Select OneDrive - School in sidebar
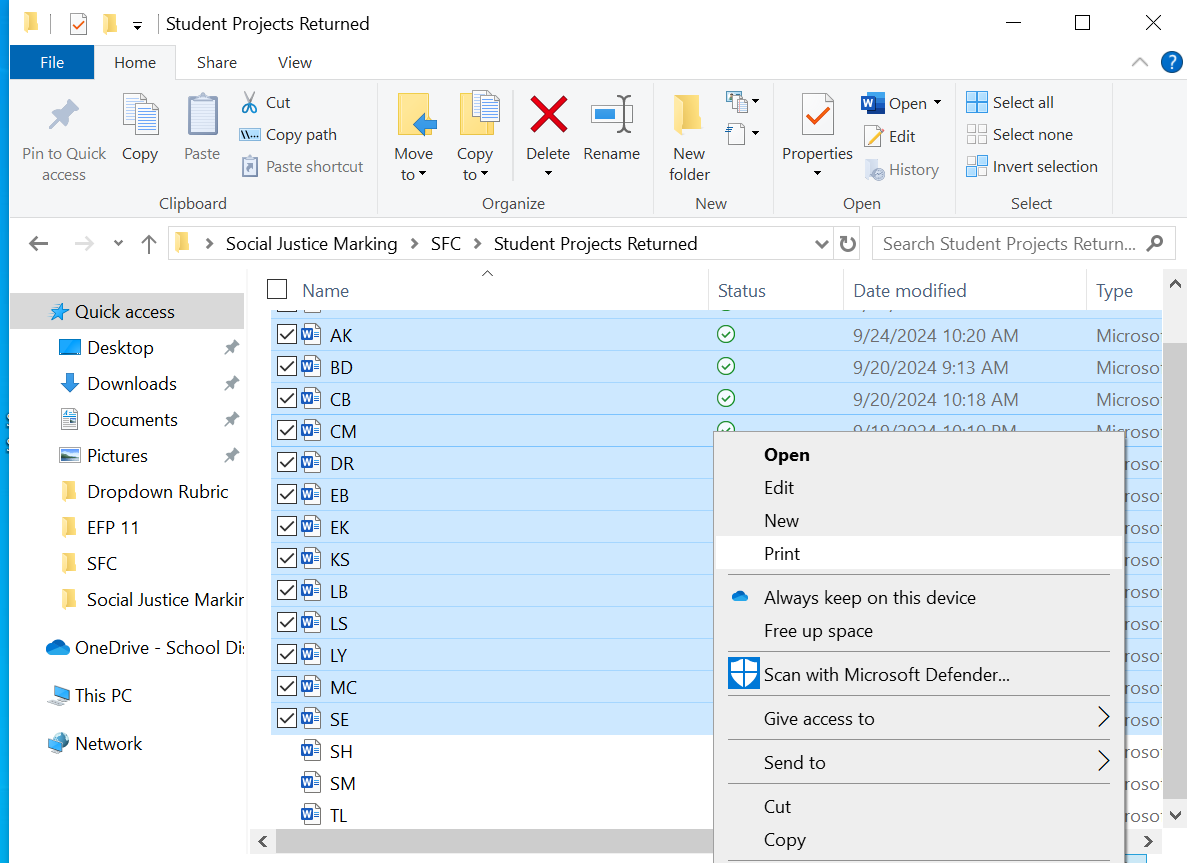1187x863 pixels. point(145,648)
